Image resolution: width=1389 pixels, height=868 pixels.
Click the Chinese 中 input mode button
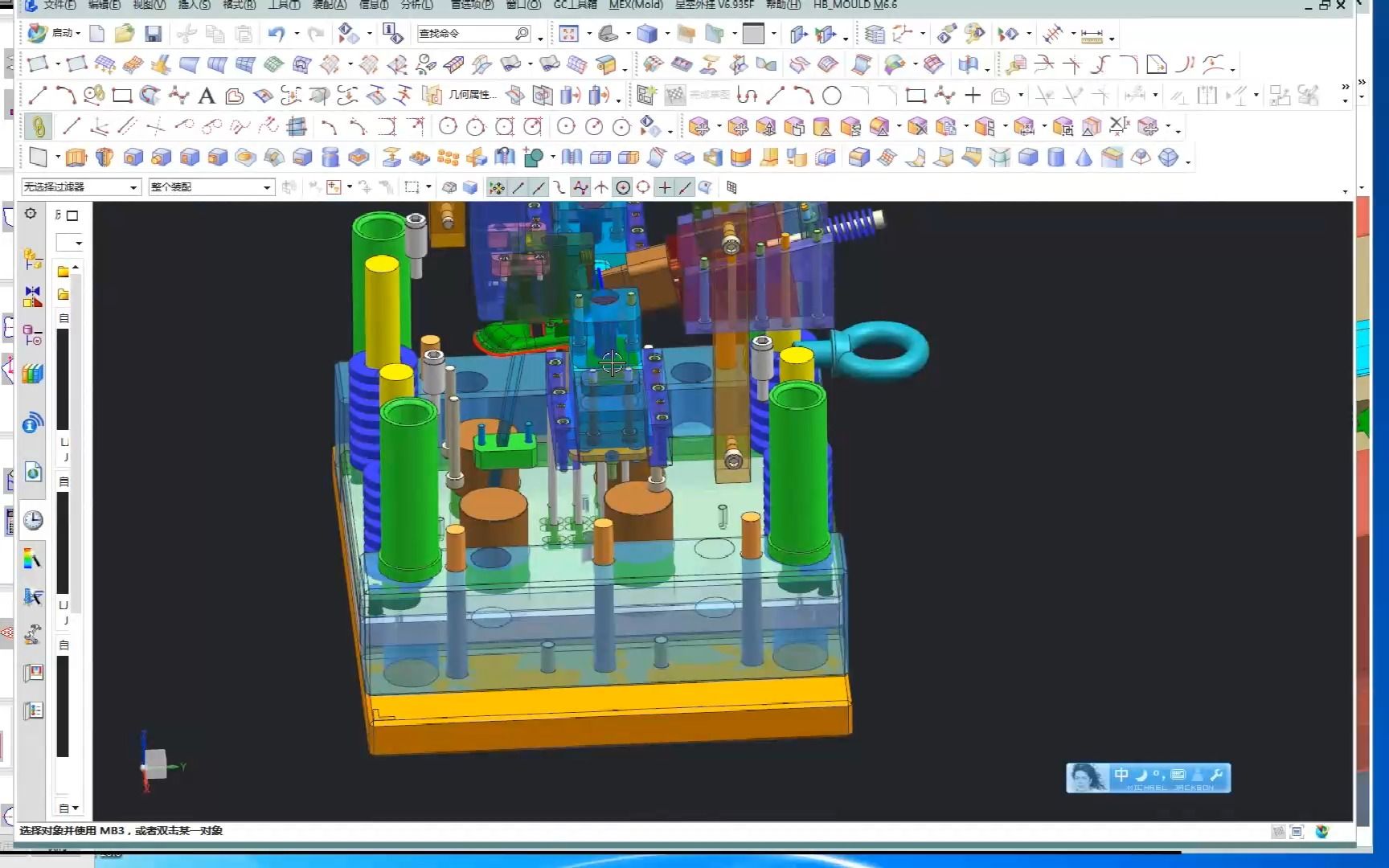point(1121,776)
